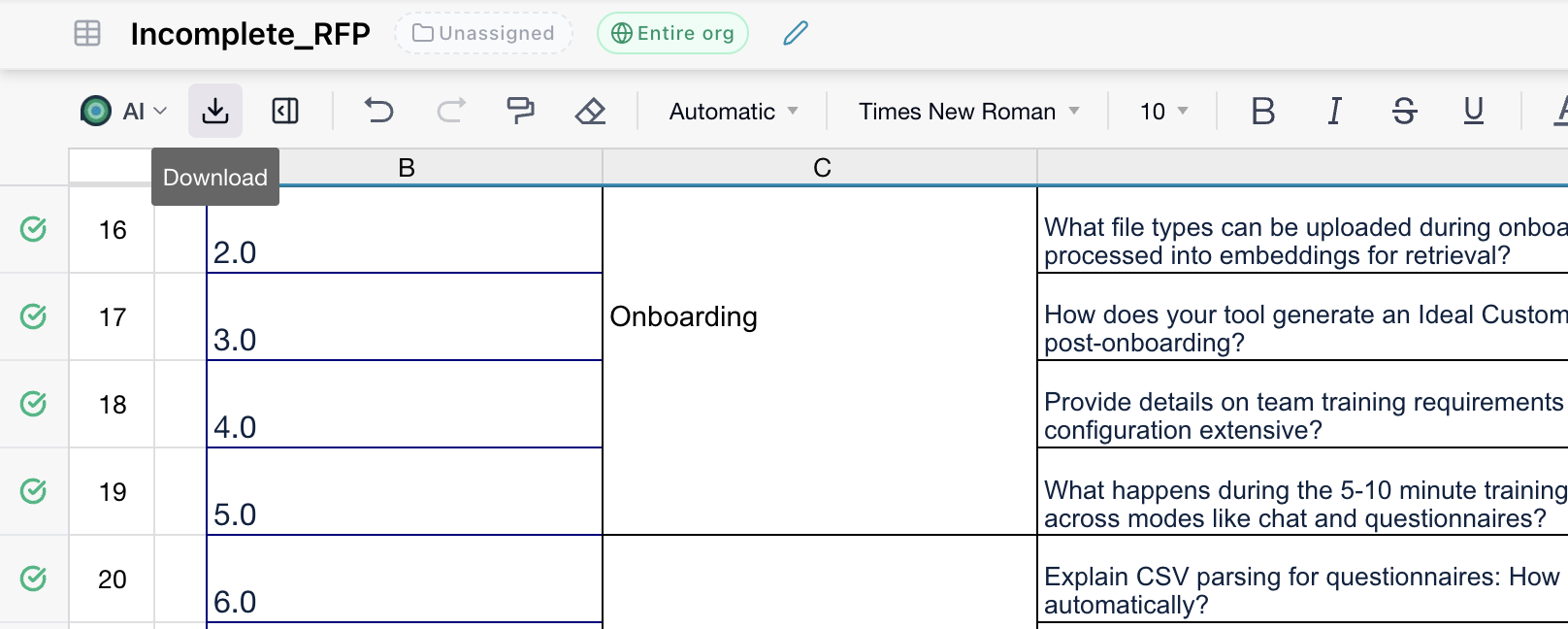Viewport: 1568px width, 629px height.
Task: Click cell containing 5.0
Action: click(x=405, y=492)
